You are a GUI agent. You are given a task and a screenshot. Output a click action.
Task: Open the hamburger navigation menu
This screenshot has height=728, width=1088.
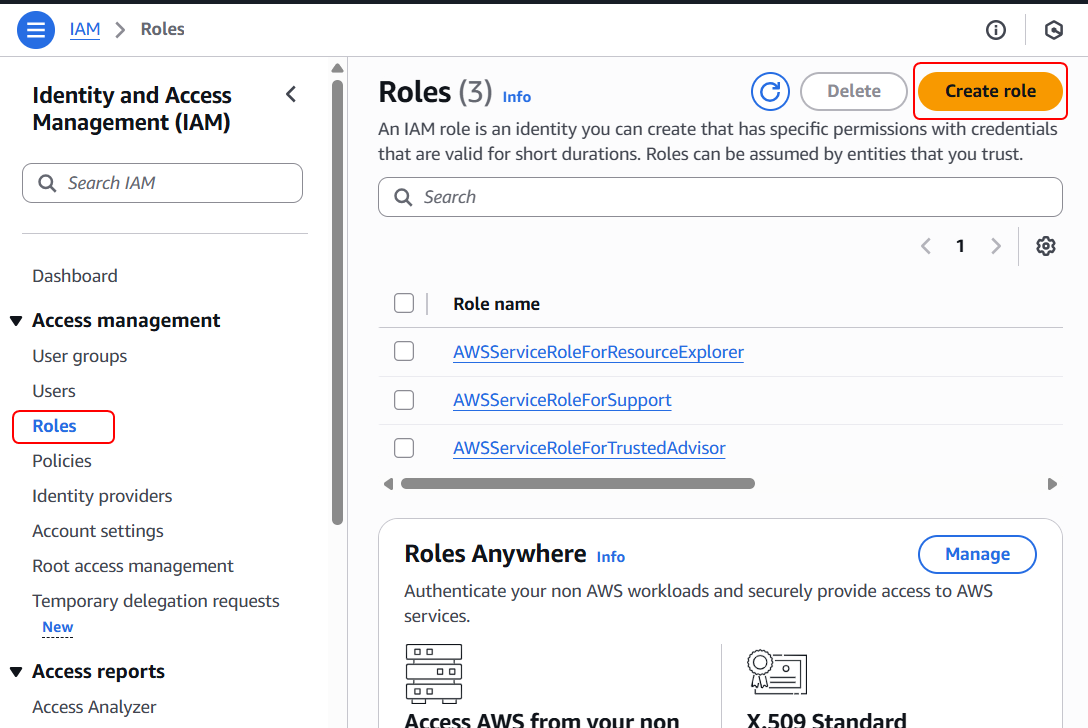tap(35, 30)
